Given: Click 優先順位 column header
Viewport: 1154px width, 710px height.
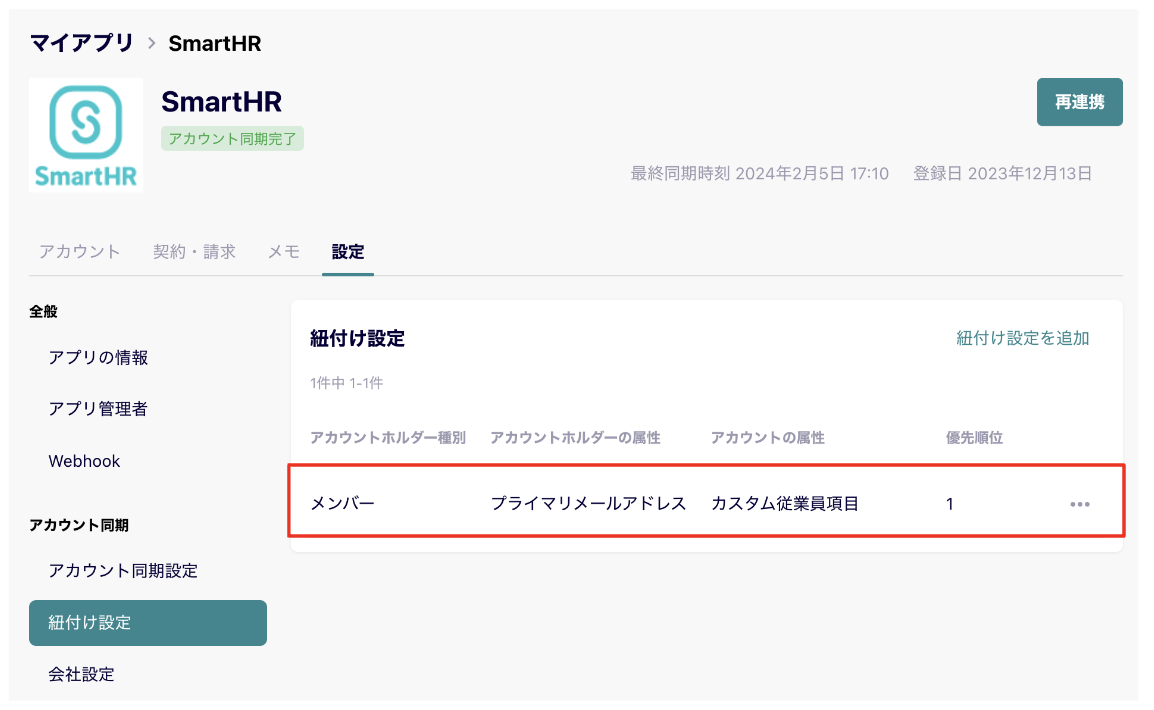Looking at the screenshot, I should pos(974,438).
